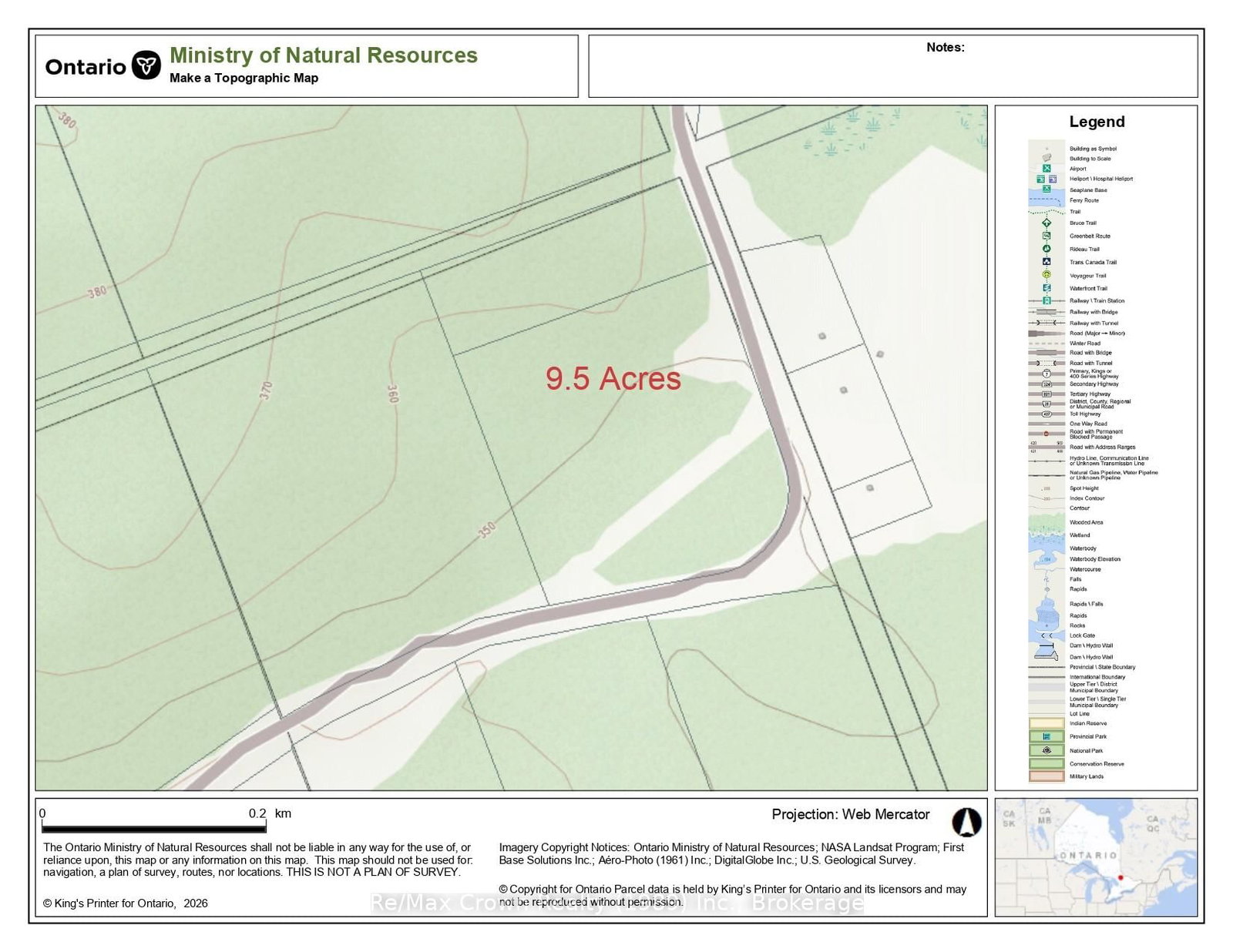1233x952 pixels.
Task: Click the Trans Canada Trail legend icon
Action: pos(1047,262)
